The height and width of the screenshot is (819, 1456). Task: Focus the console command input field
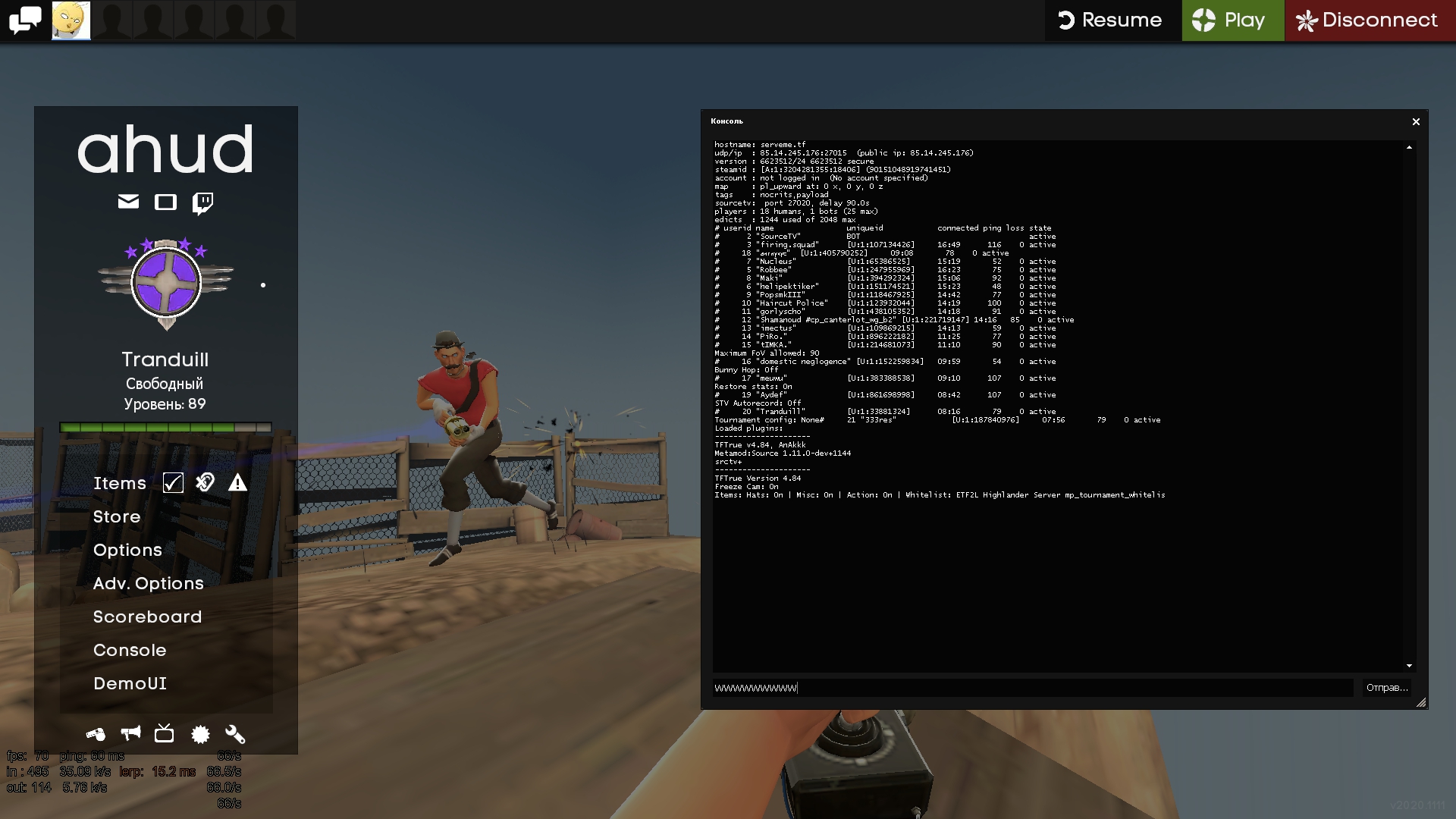tap(1033, 688)
